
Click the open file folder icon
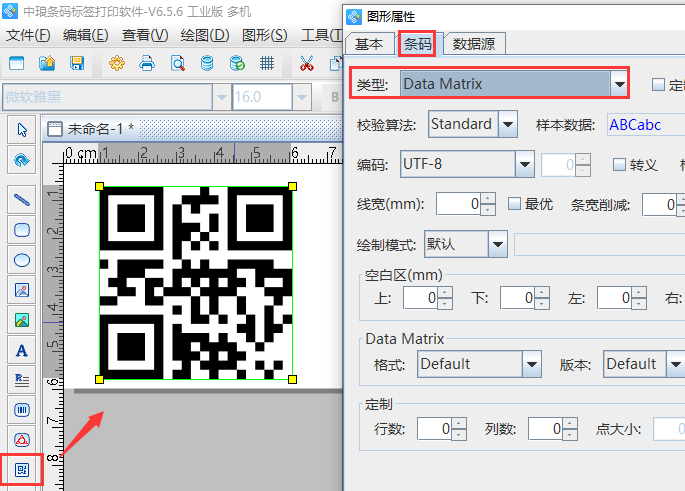[47, 64]
